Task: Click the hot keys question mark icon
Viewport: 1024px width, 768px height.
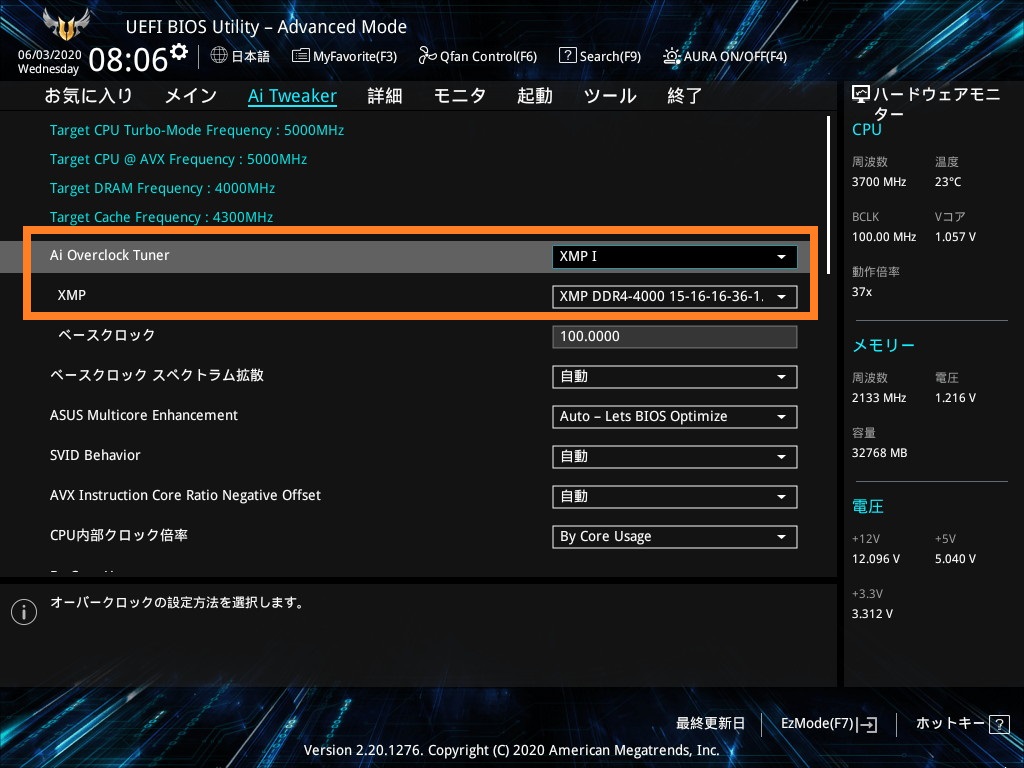Action: (999, 724)
